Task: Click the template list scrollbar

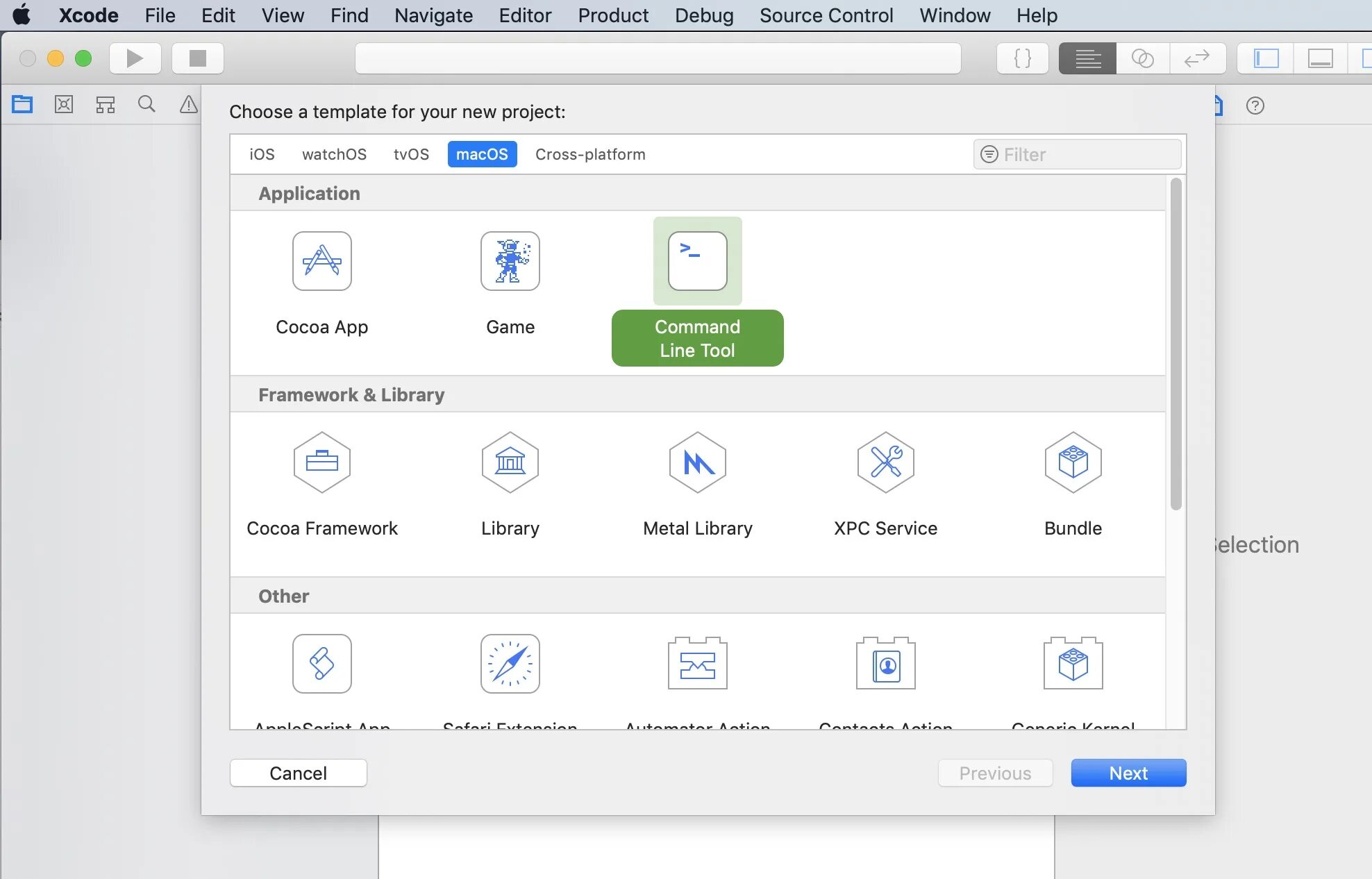Action: (x=1176, y=344)
